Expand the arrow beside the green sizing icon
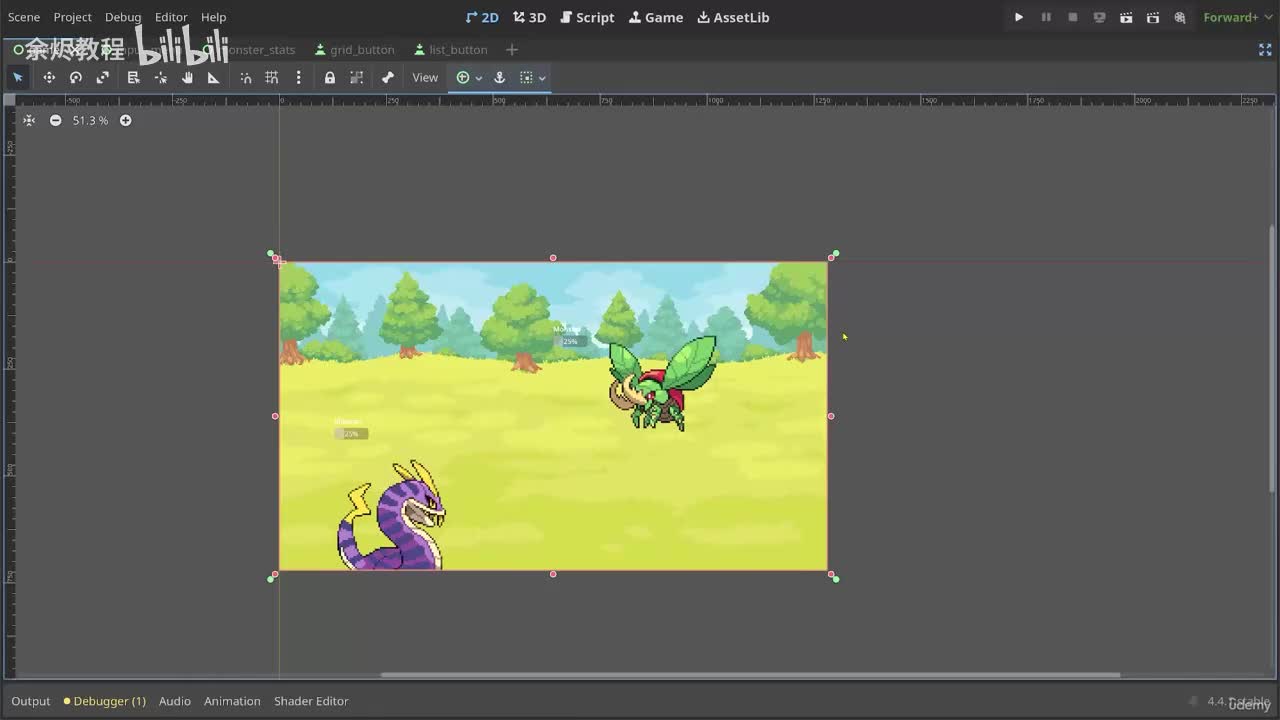The height and width of the screenshot is (720, 1280). (479, 78)
